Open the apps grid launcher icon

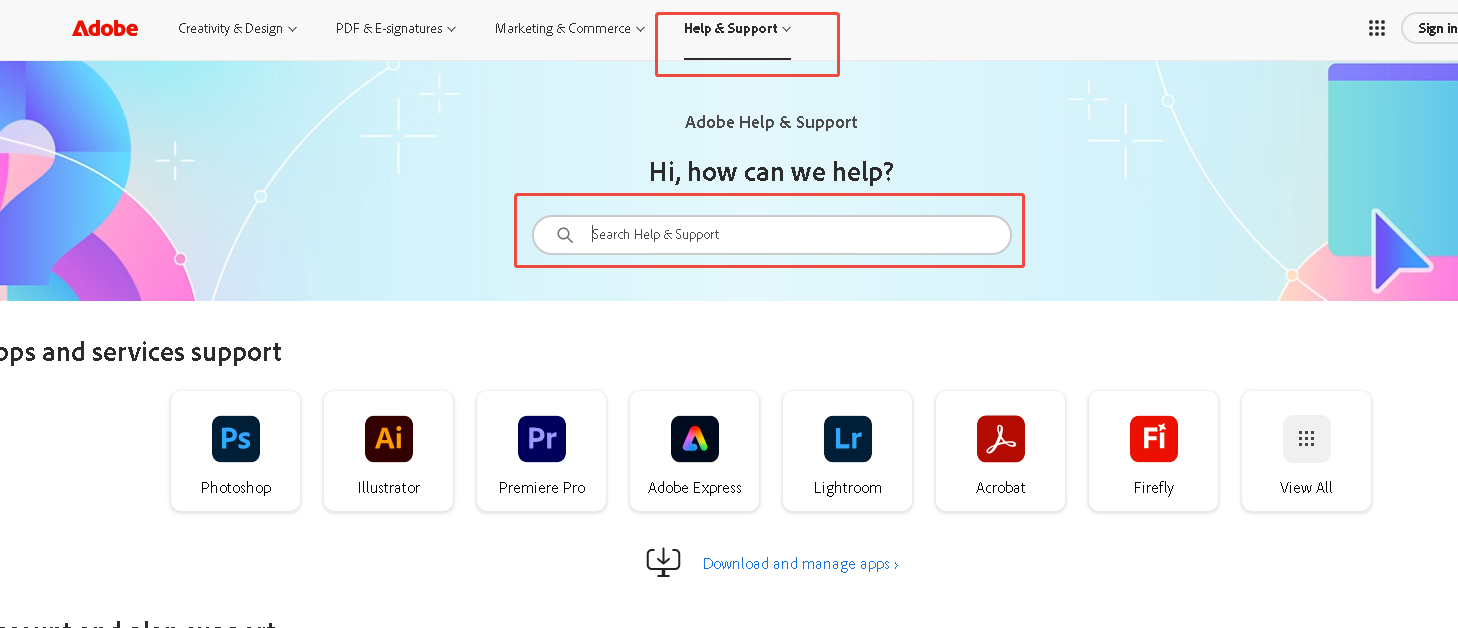[x=1377, y=28]
